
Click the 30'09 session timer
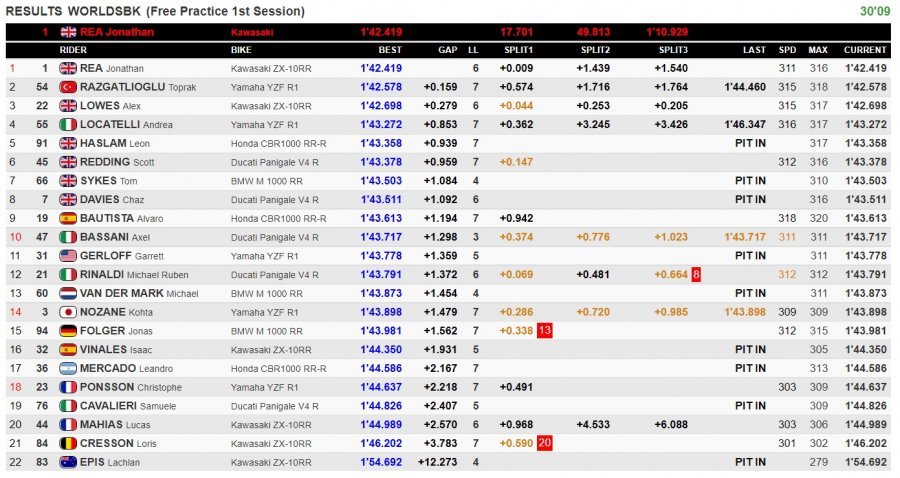875,11
